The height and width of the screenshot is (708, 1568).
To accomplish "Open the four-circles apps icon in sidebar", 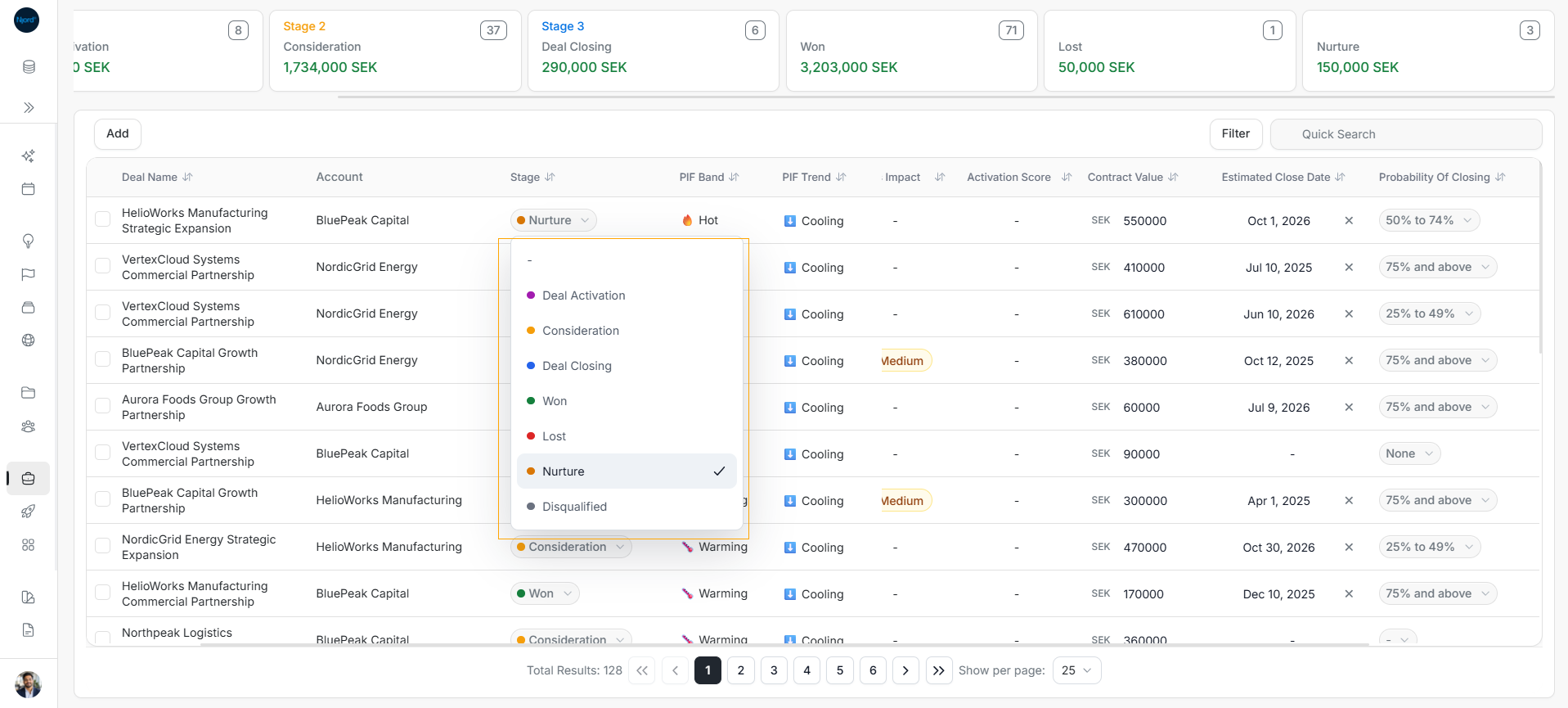I will [x=29, y=545].
